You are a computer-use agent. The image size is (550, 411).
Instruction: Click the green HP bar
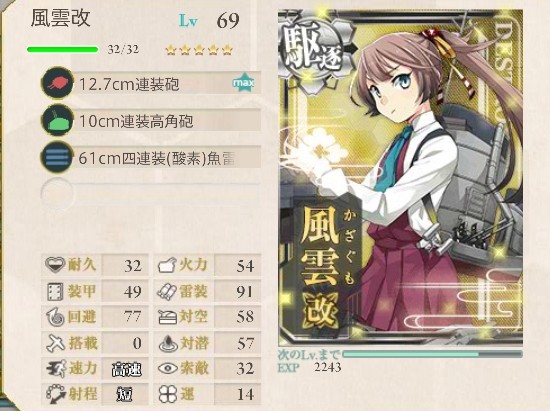coord(62,49)
